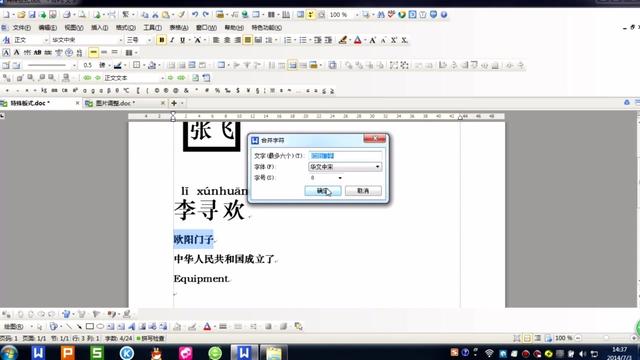Open the line style dropdown
640x360 pixels.
[x=74, y=65]
